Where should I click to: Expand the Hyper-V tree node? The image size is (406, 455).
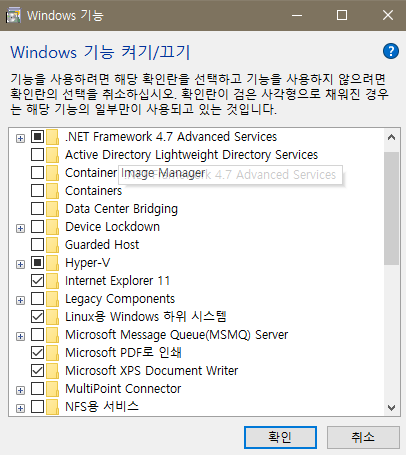[20, 264]
